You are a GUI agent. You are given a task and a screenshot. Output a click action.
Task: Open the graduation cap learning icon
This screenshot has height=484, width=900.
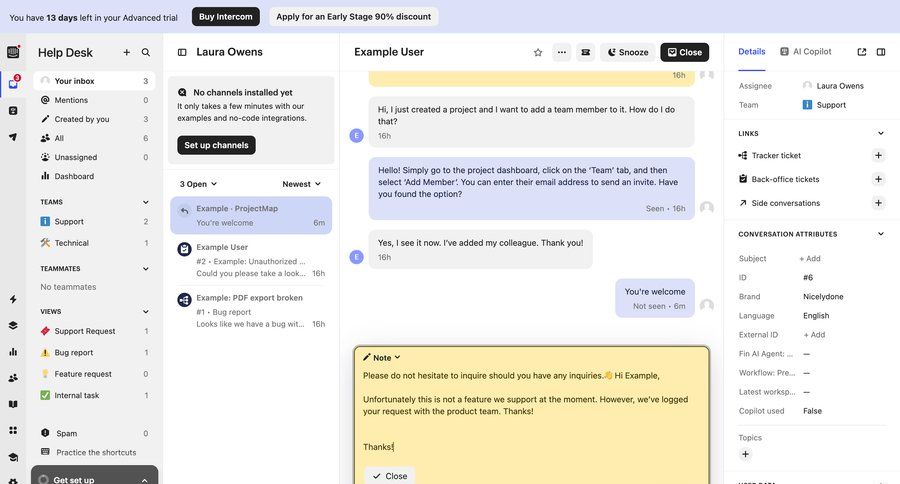[x=13, y=457]
